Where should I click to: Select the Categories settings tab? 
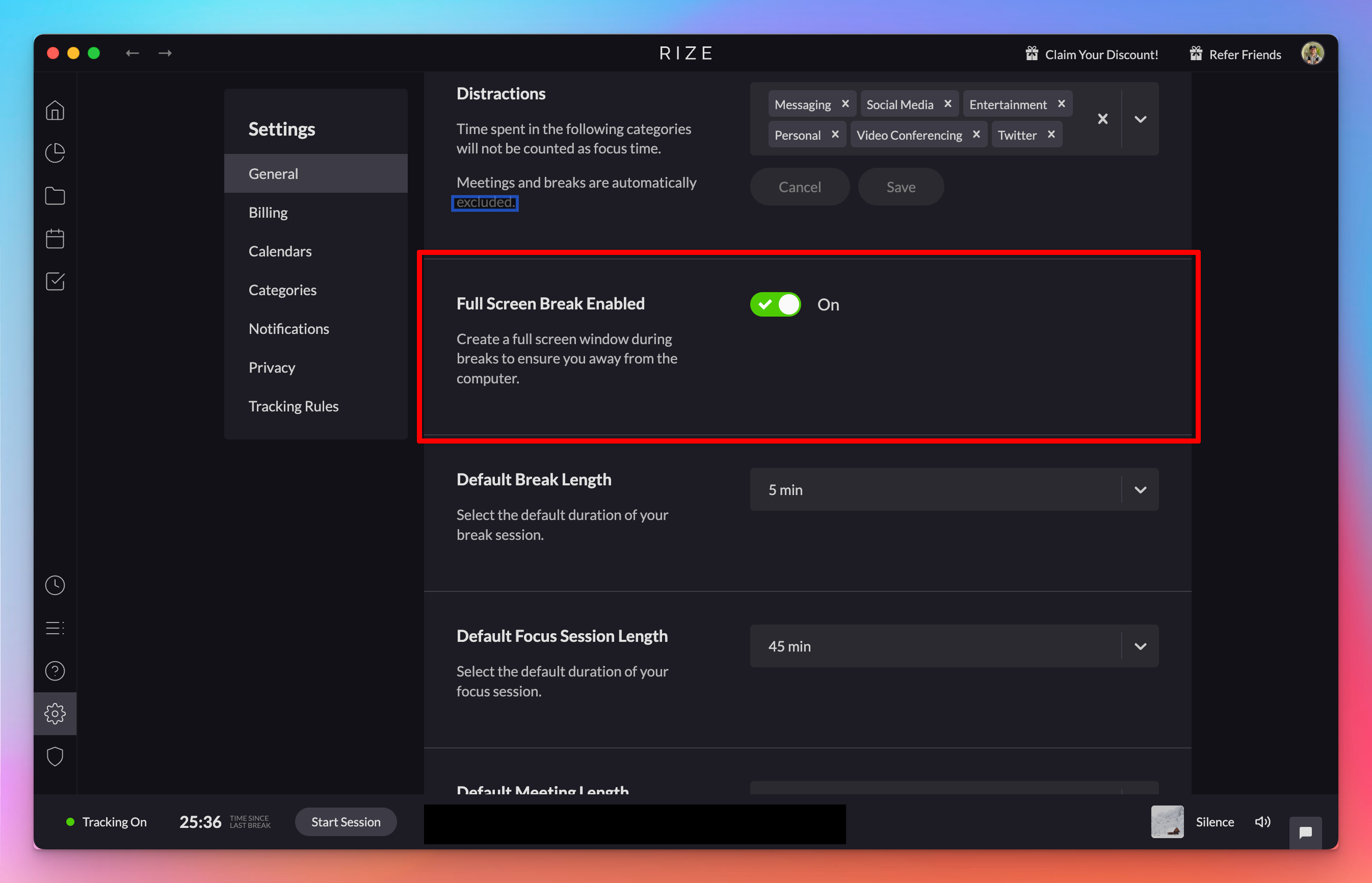pos(316,290)
